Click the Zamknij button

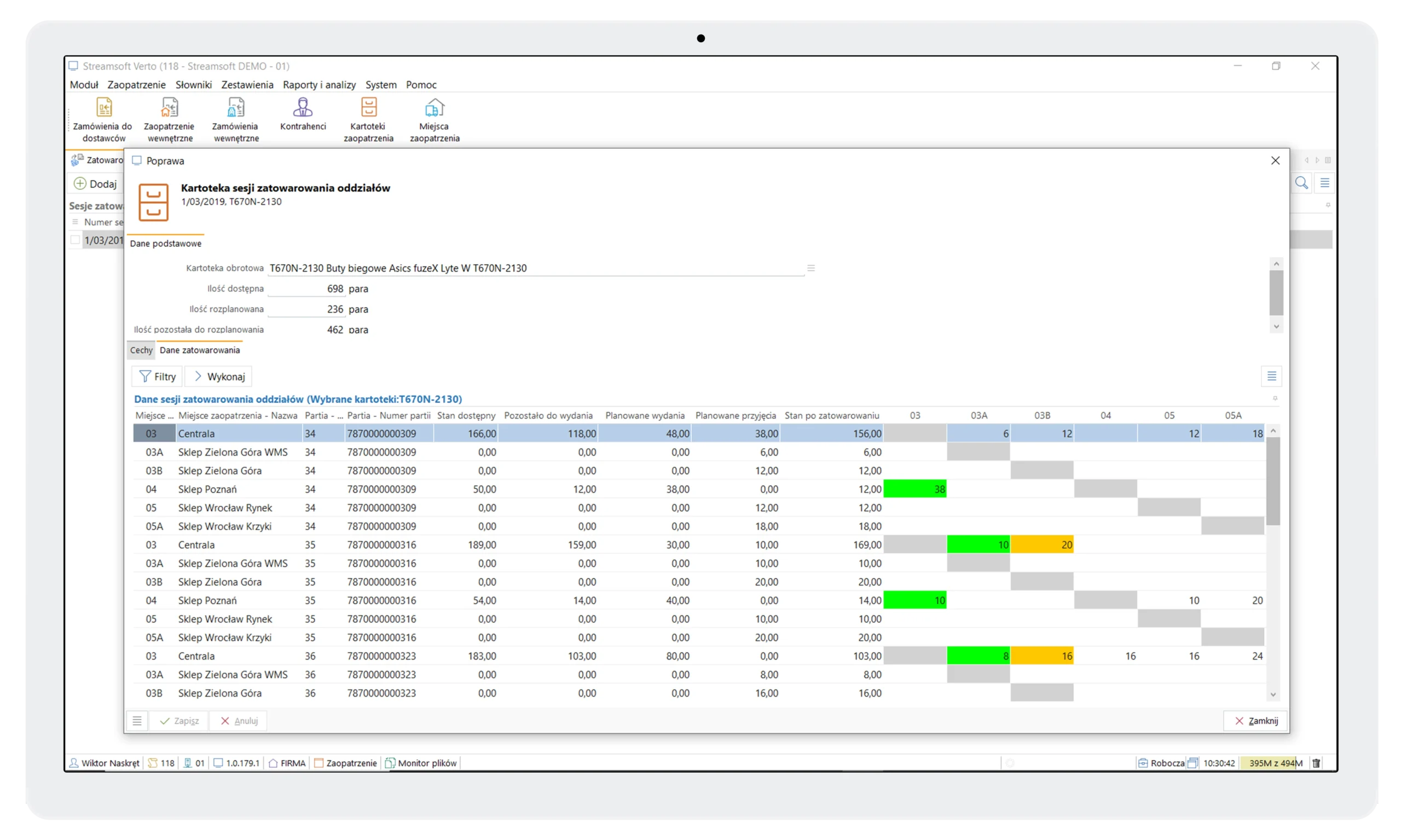pyautogui.click(x=1256, y=721)
